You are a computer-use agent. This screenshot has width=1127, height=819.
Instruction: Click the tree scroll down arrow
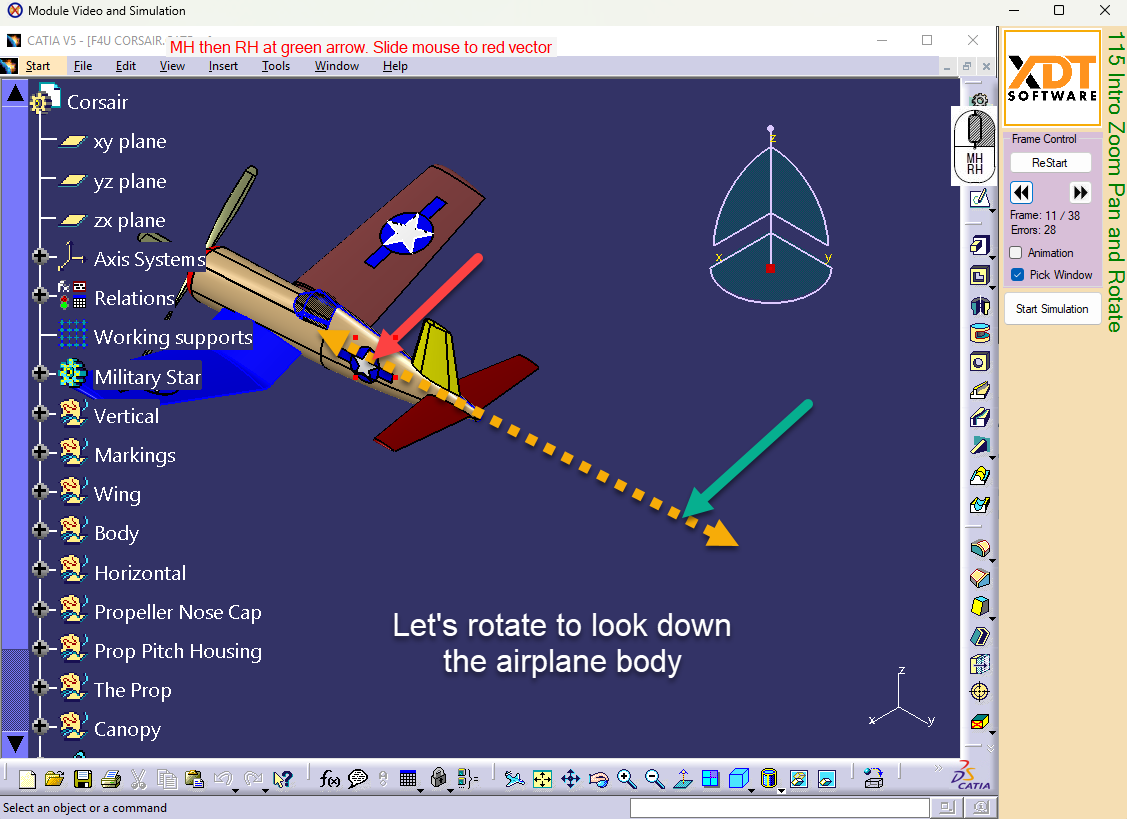tap(15, 743)
